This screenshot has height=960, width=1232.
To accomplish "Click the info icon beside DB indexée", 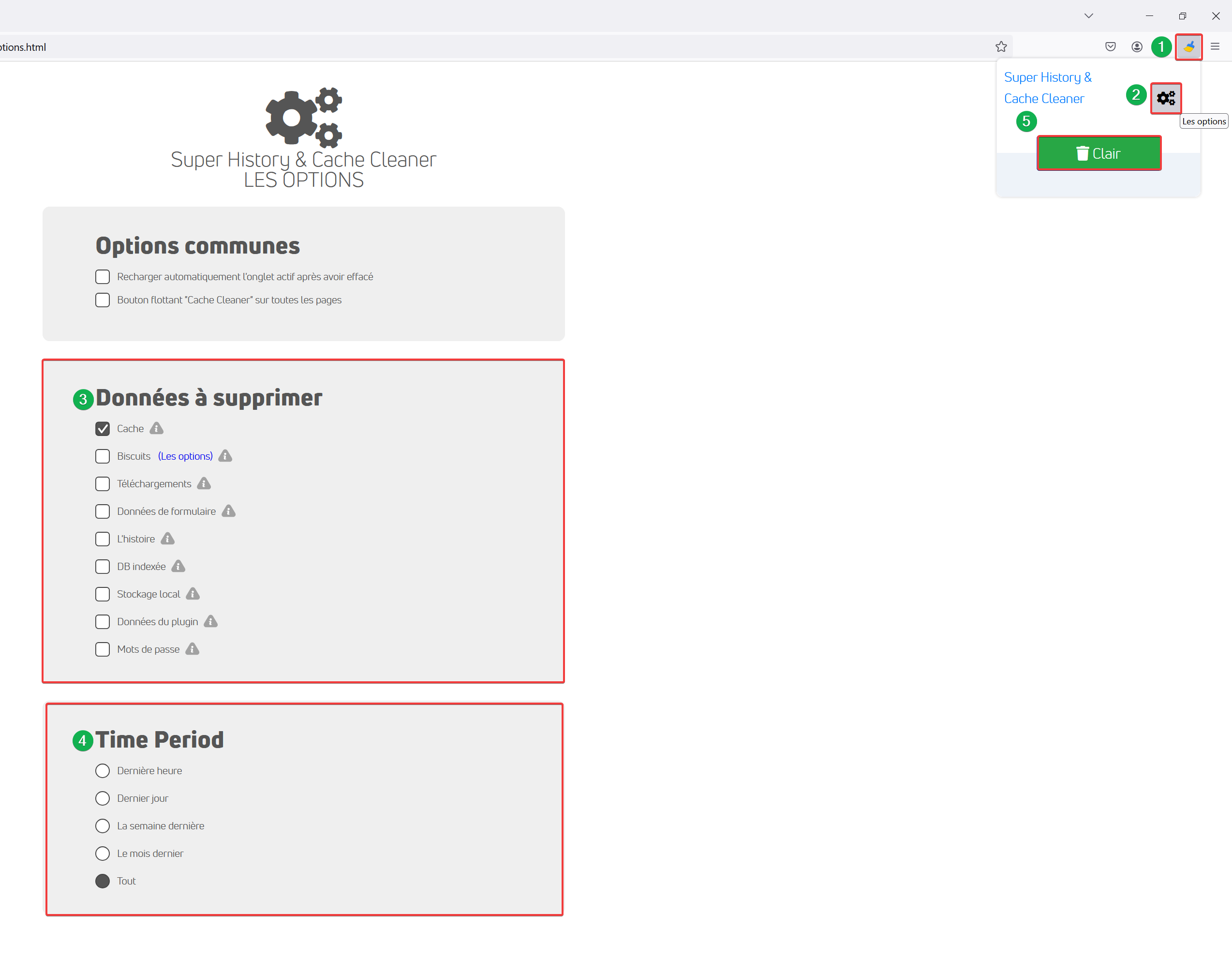I will tap(178, 566).
